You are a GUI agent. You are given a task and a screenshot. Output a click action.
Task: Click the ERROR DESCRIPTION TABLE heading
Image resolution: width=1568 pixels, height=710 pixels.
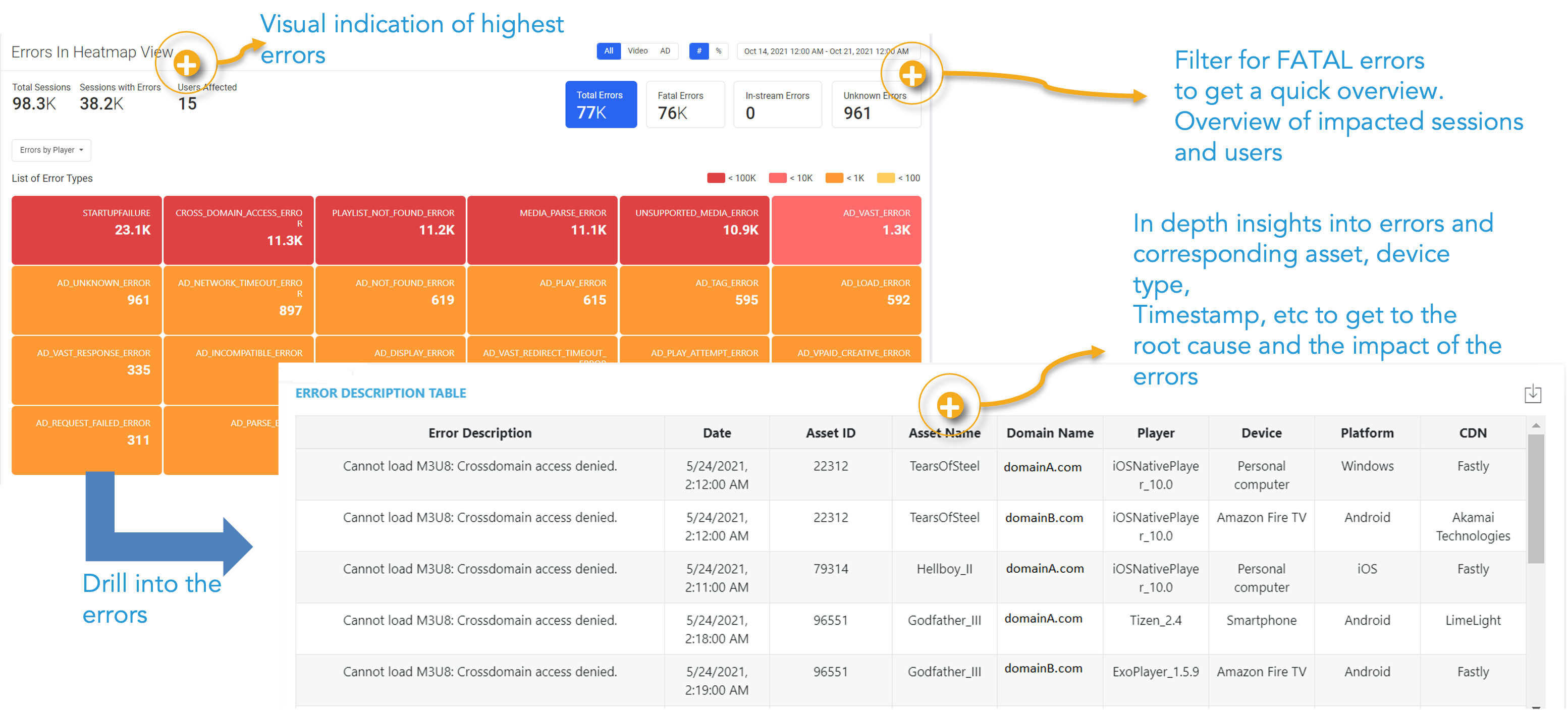(x=381, y=393)
